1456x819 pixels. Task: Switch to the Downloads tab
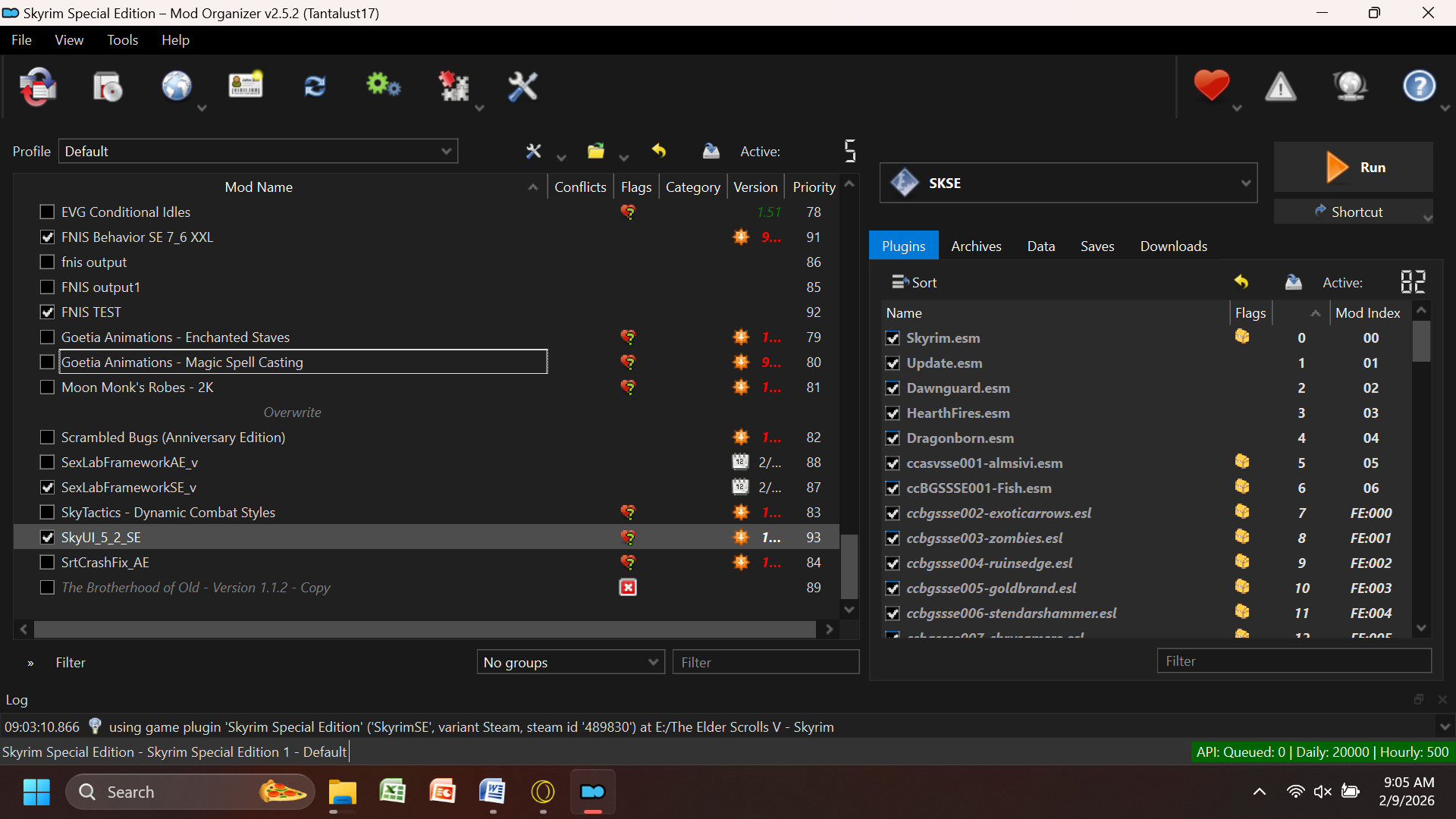[1173, 246]
